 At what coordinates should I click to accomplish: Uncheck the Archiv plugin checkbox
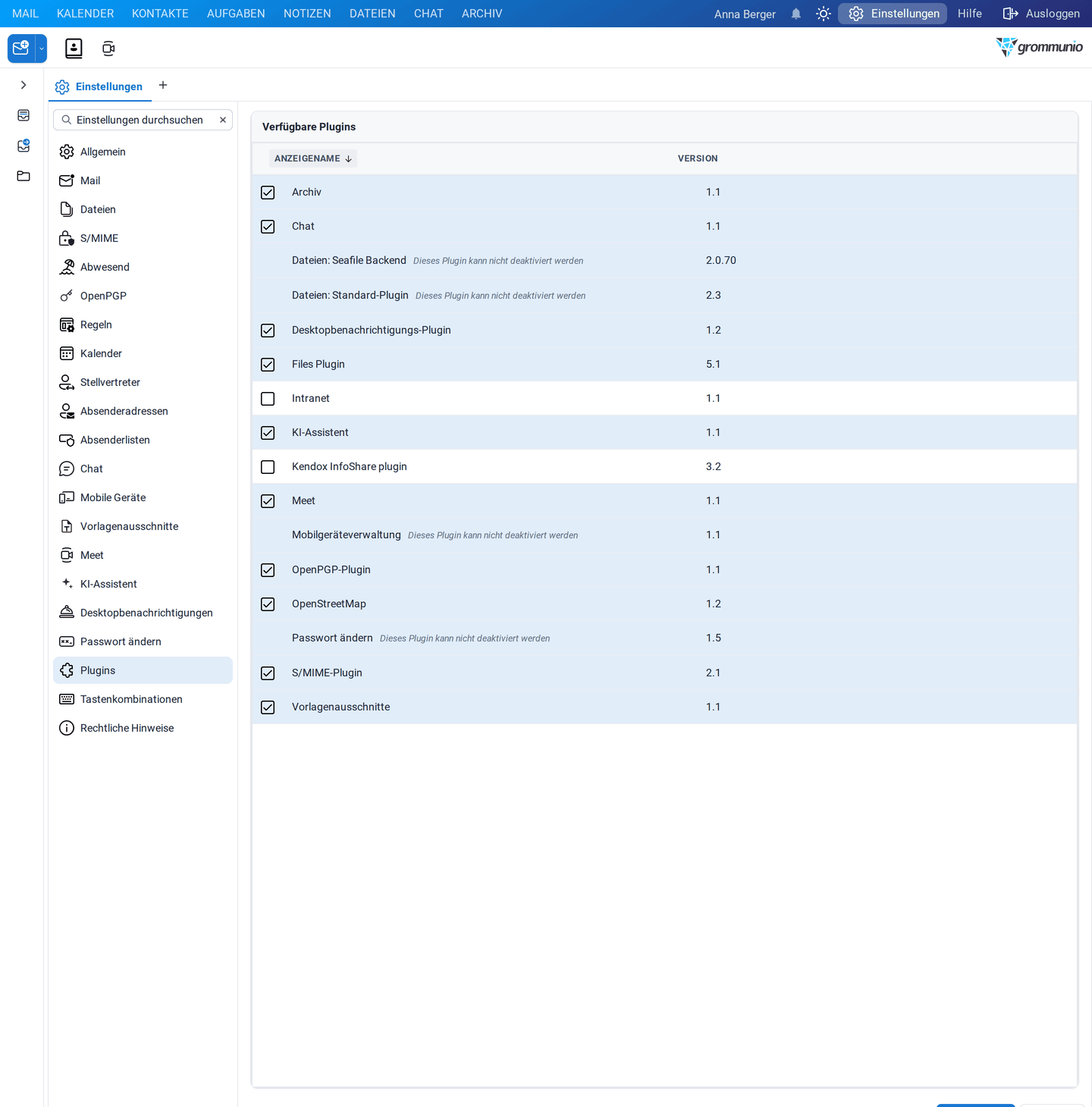point(268,193)
